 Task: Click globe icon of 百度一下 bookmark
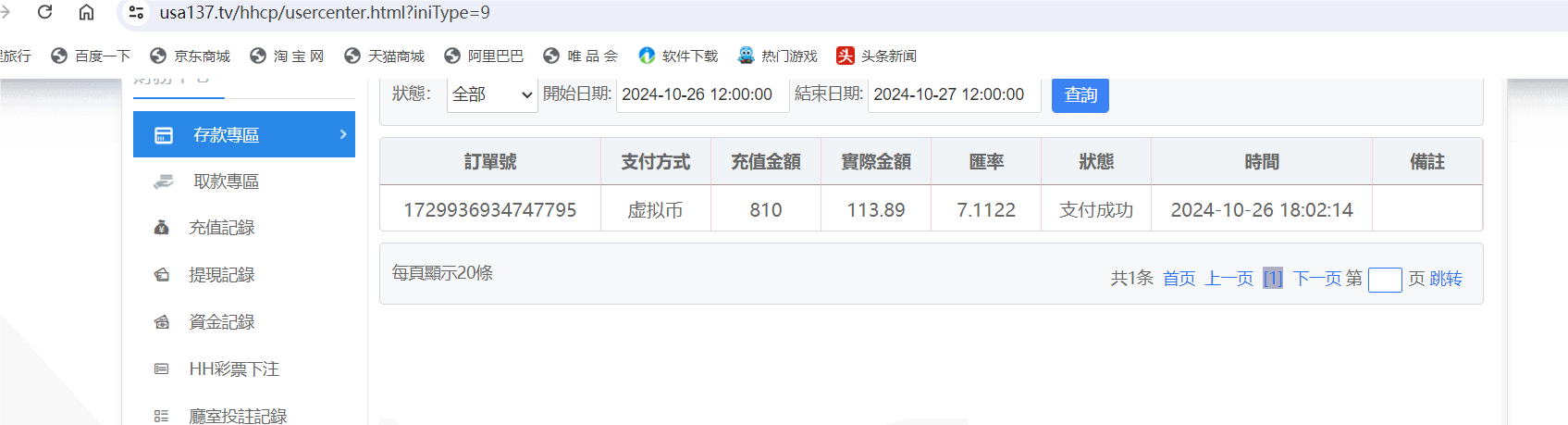(x=59, y=56)
